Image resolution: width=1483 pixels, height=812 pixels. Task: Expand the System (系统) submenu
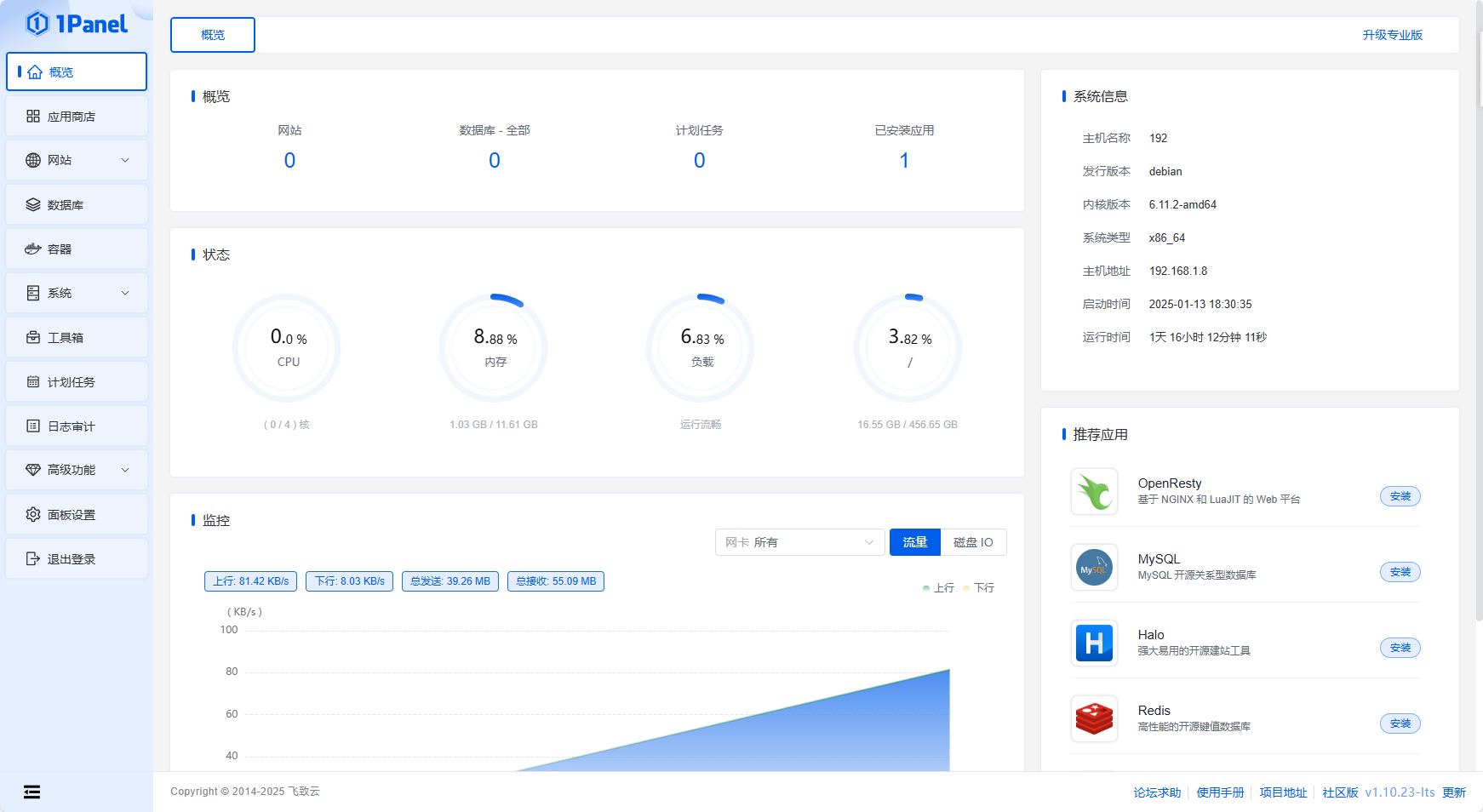(125, 293)
